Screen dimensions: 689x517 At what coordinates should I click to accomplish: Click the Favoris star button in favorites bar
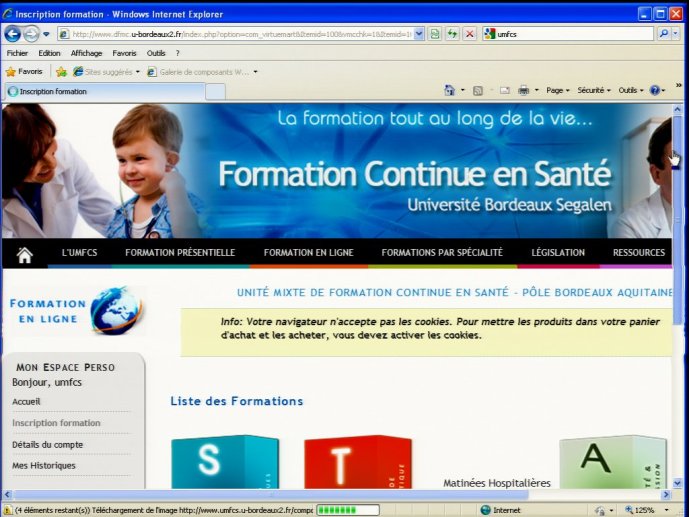pos(24,72)
